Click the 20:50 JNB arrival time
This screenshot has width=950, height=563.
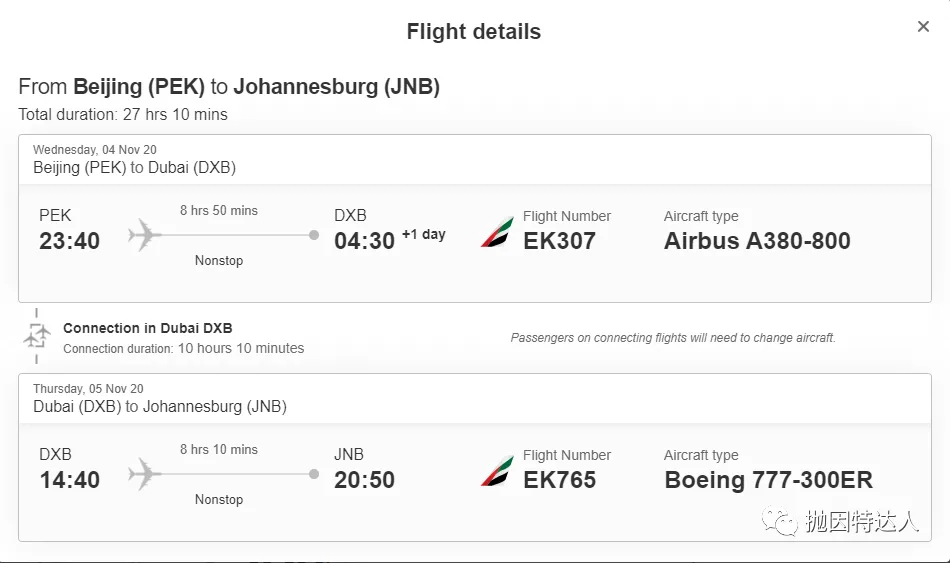(x=364, y=480)
